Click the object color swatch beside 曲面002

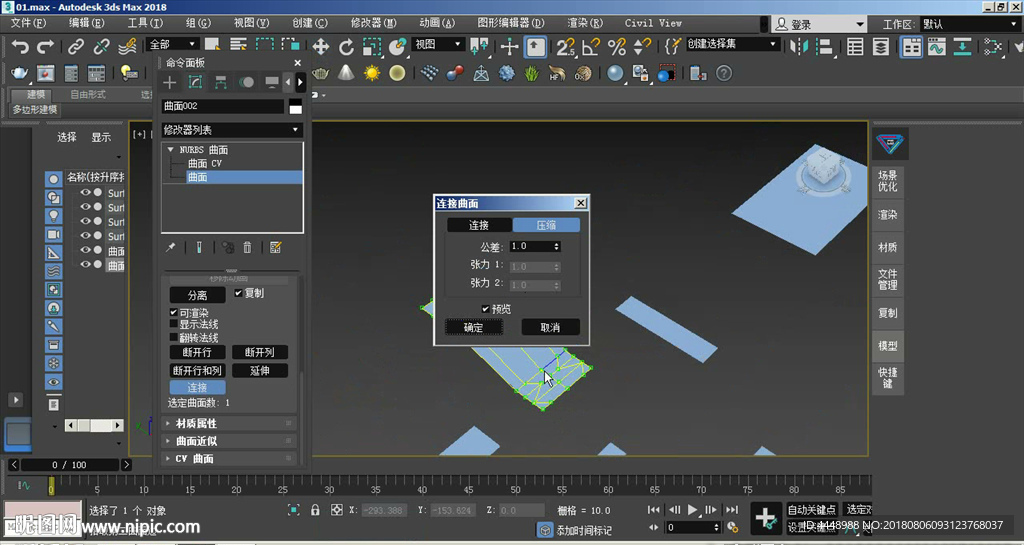coord(296,106)
